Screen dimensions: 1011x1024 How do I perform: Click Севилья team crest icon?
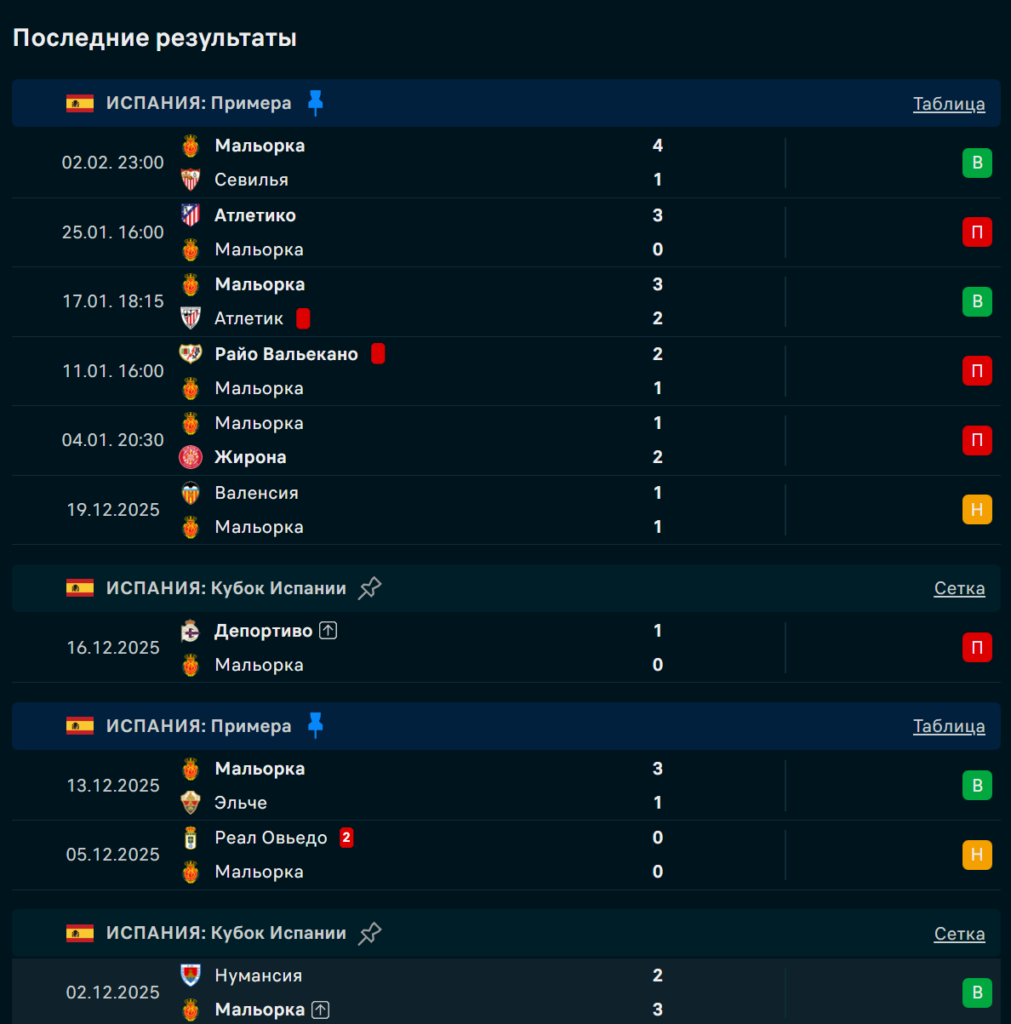tap(190, 180)
